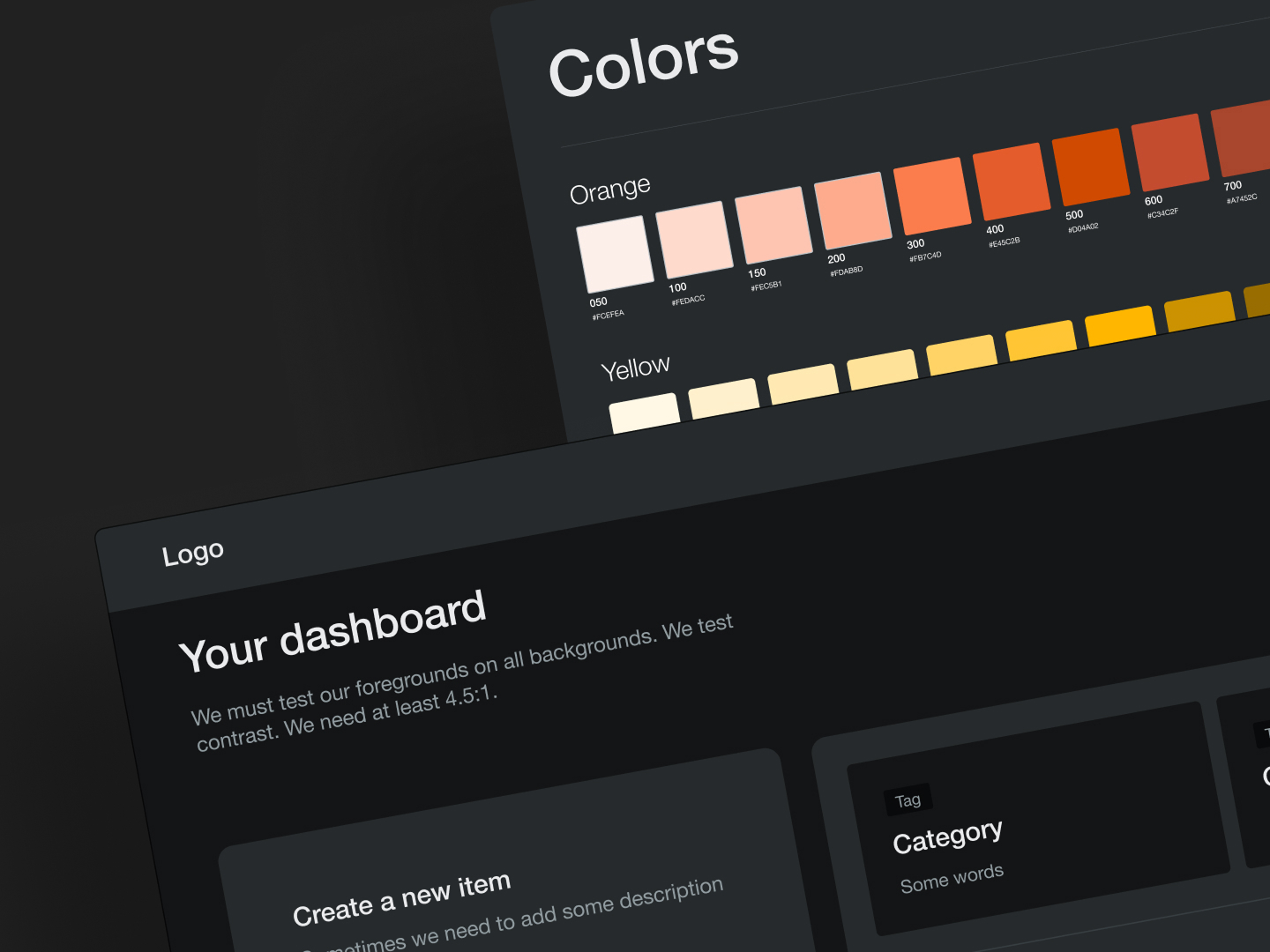Click the #D04A02 hex code label
The height and width of the screenshot is (952, 1270).
pos(1083,228)
